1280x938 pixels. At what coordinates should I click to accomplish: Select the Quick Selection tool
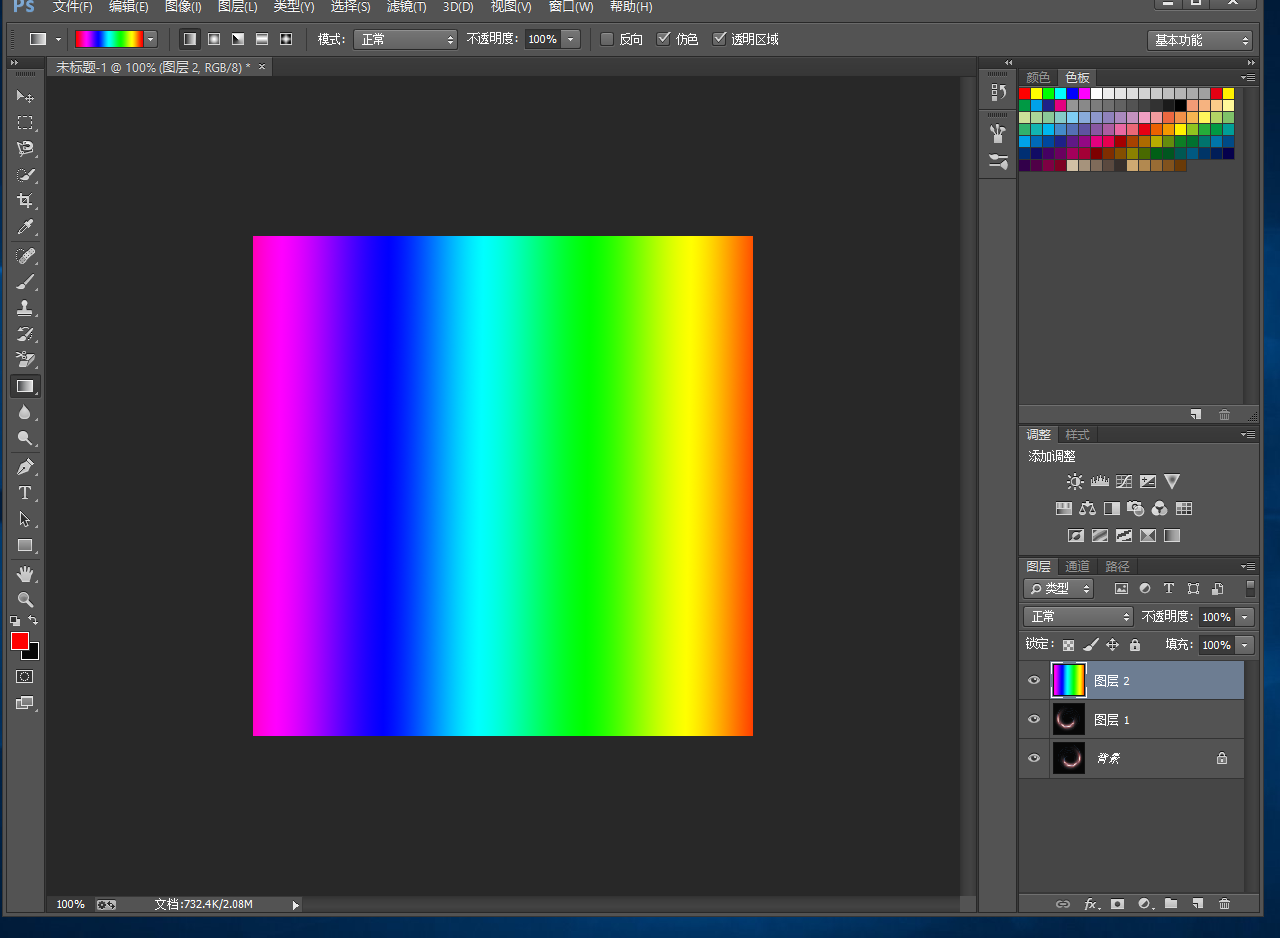click(25, 175)
